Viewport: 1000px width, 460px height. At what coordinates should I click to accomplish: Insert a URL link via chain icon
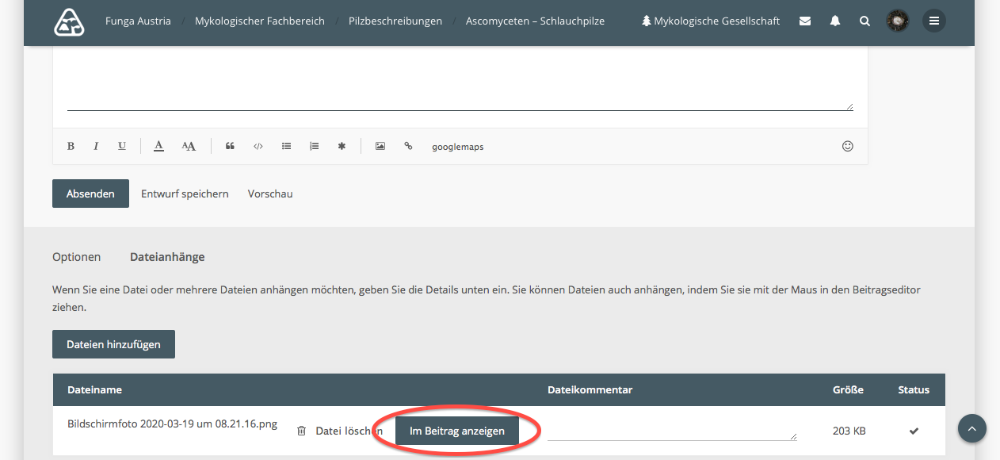408,146
